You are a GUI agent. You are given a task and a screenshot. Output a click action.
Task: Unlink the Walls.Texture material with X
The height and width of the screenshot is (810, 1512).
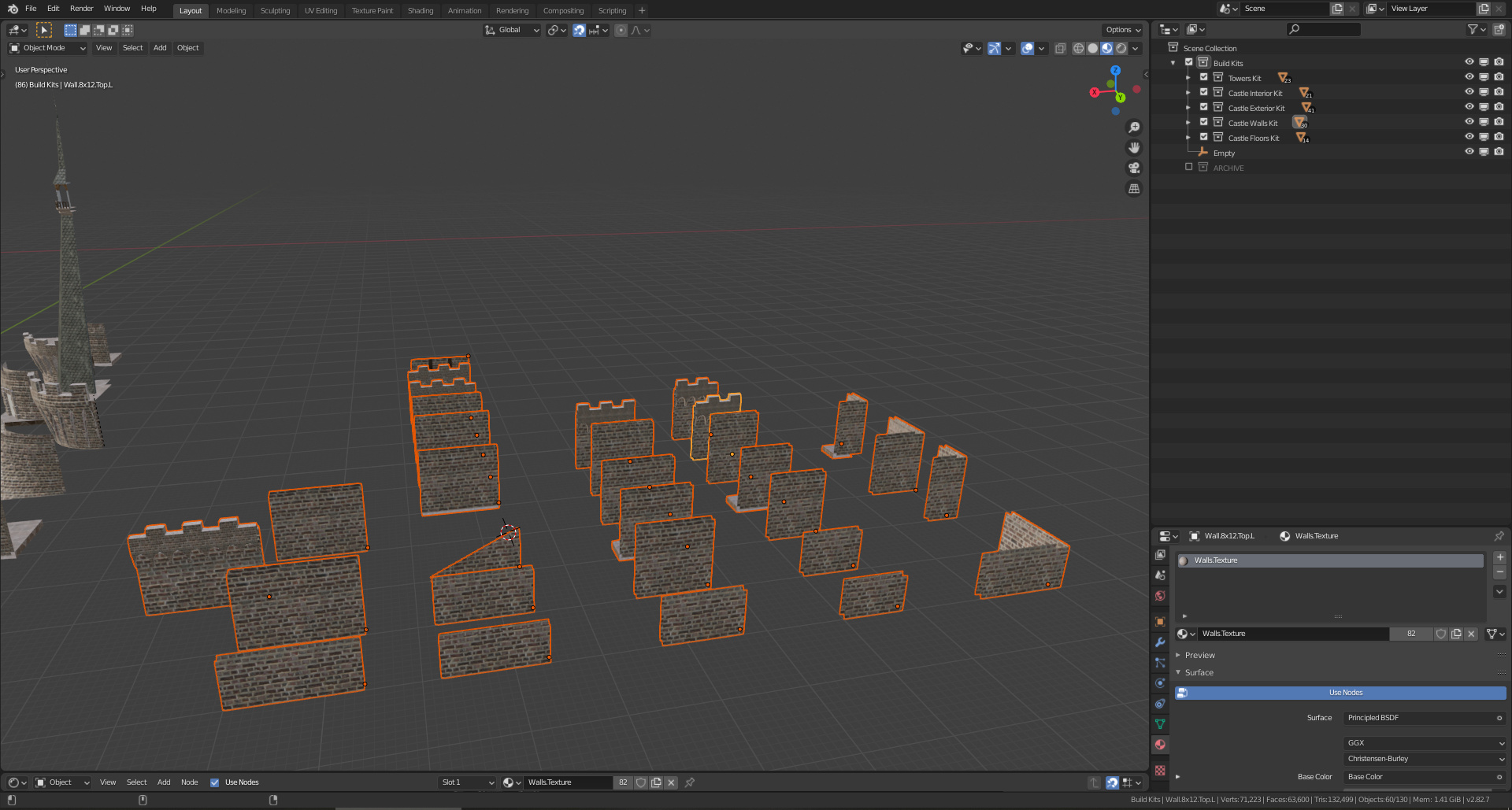pyautogui.click(x=1471, y=634)
